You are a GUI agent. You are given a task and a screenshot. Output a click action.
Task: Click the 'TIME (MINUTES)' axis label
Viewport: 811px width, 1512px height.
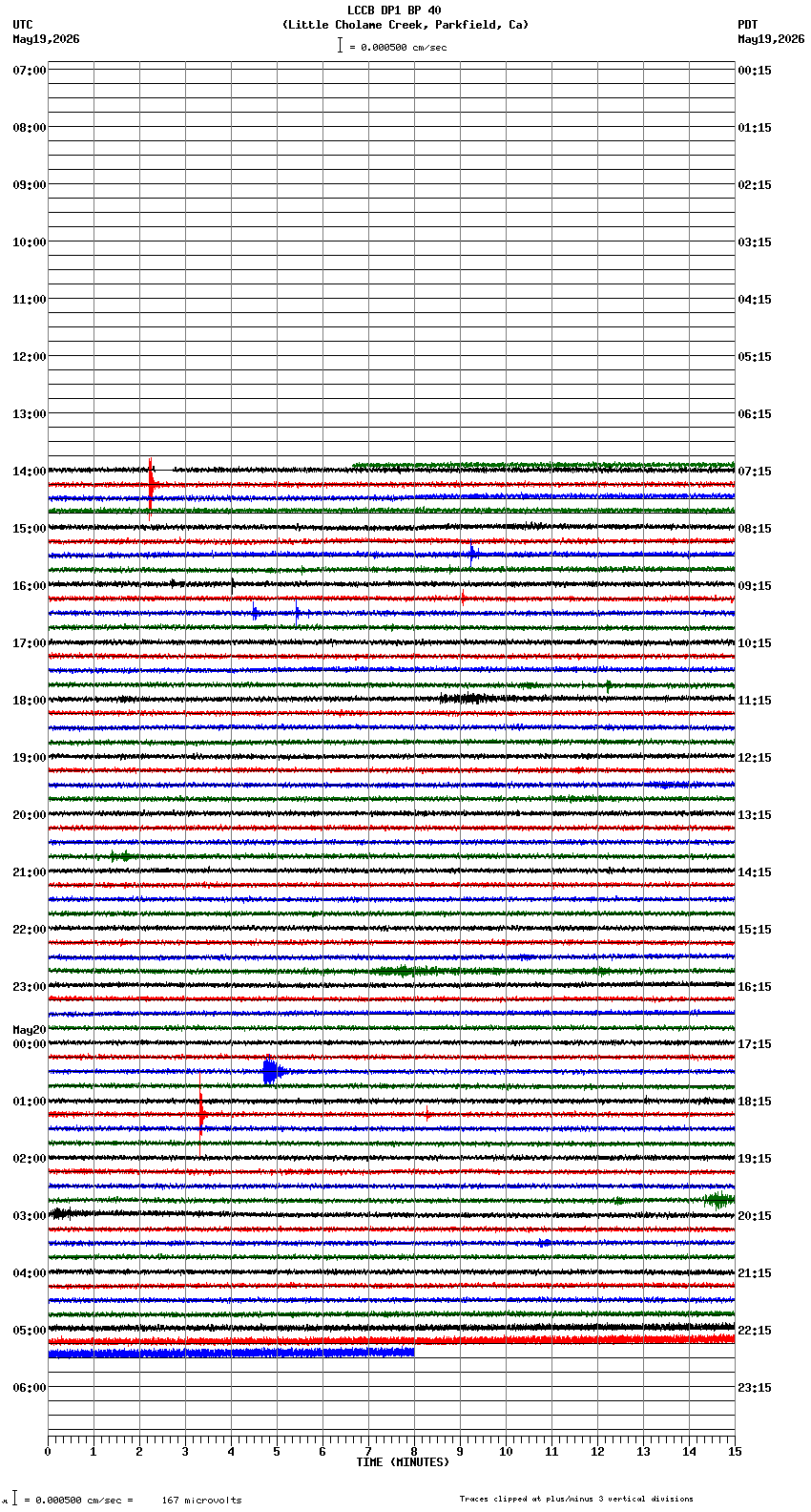(x=403, y=1462)
